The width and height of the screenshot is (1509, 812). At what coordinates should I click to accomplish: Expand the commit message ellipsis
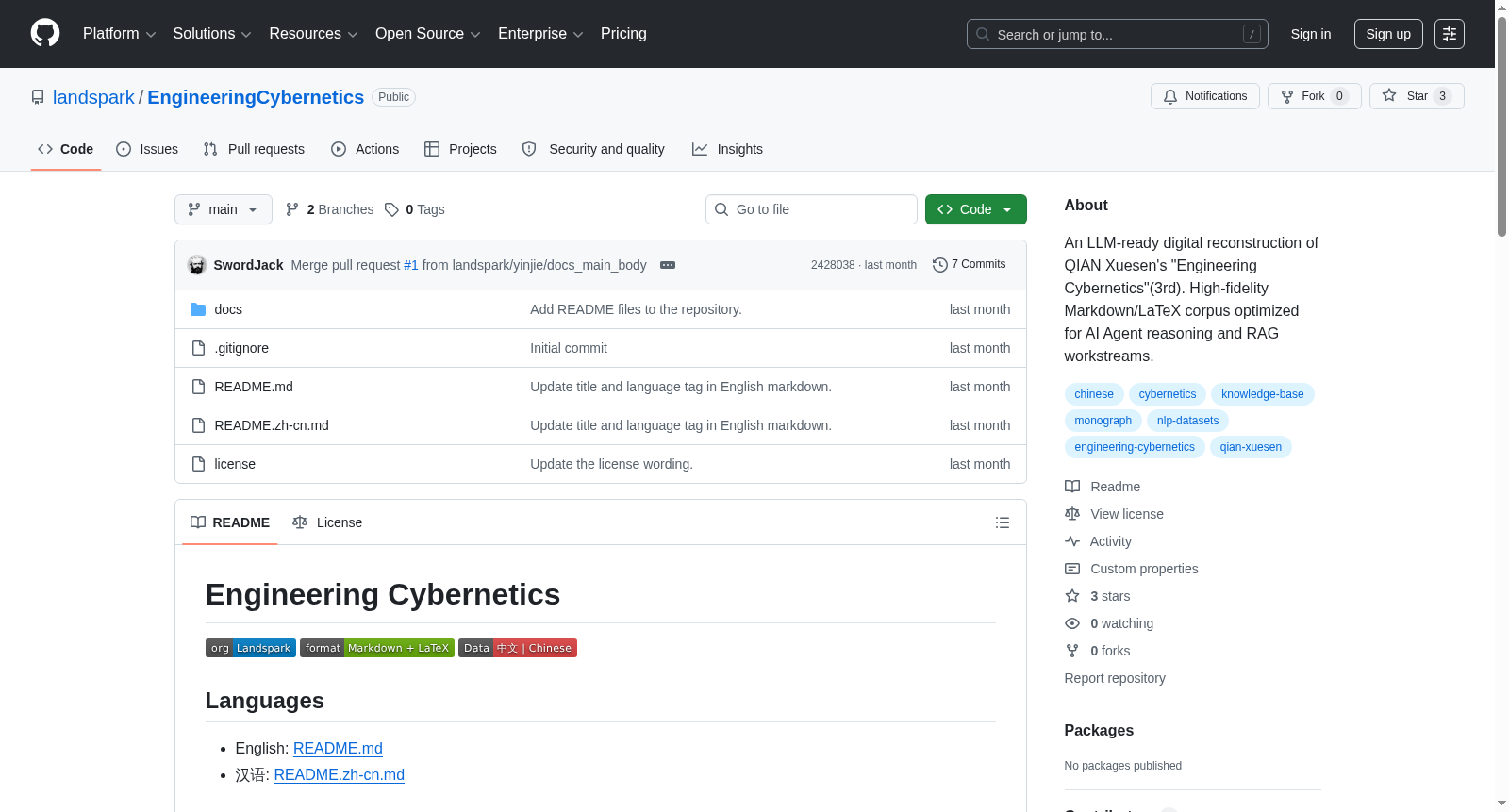668,265
